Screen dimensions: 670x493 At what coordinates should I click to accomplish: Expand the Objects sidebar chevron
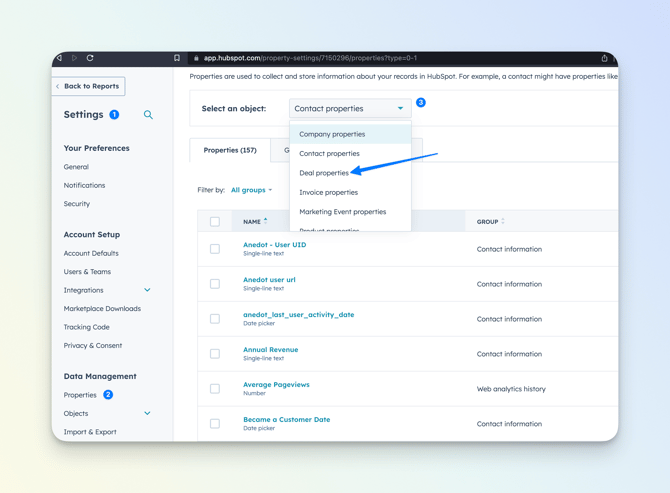point(147,413)
